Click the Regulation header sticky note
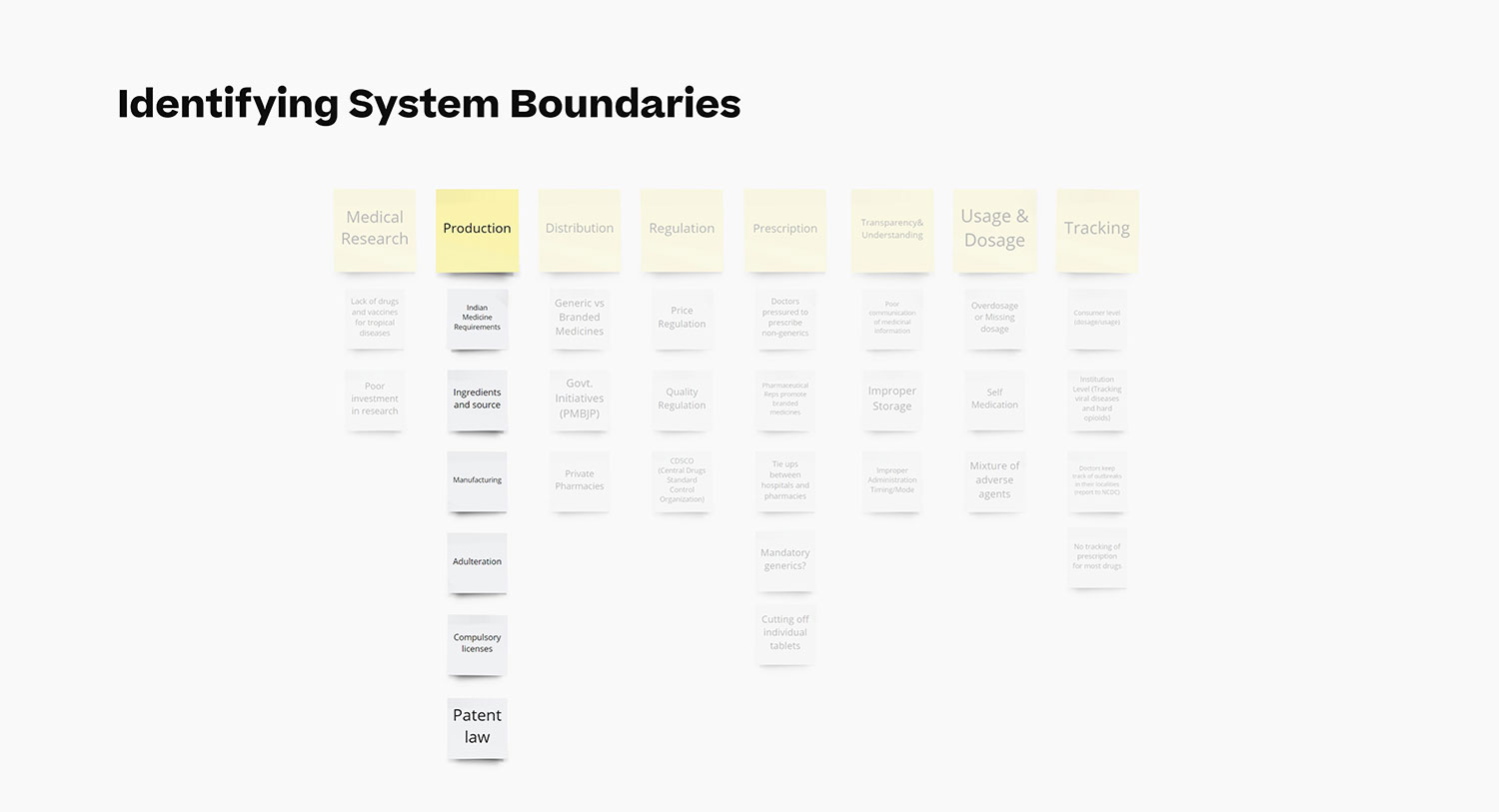This screenshot has width=1499, height=812. click(x=682, y=229)
